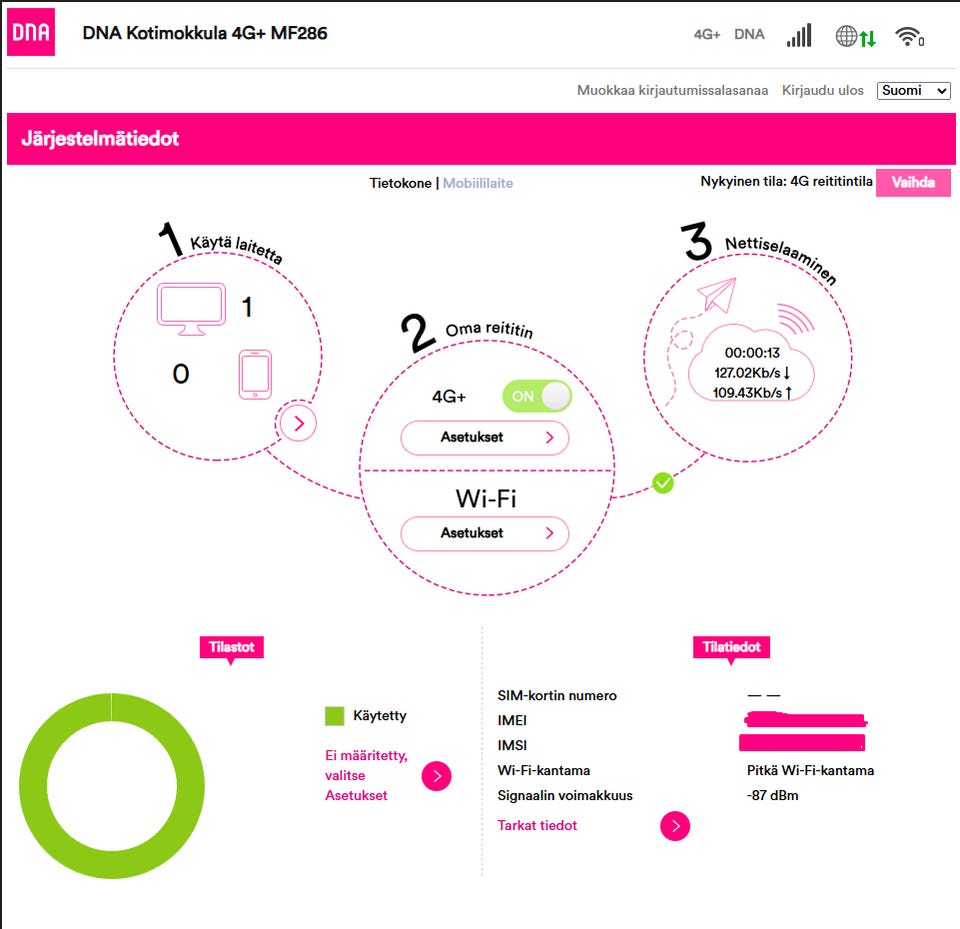
Task: Click the green Käytetty legend swatch
Action: click(x=334, y=716)
